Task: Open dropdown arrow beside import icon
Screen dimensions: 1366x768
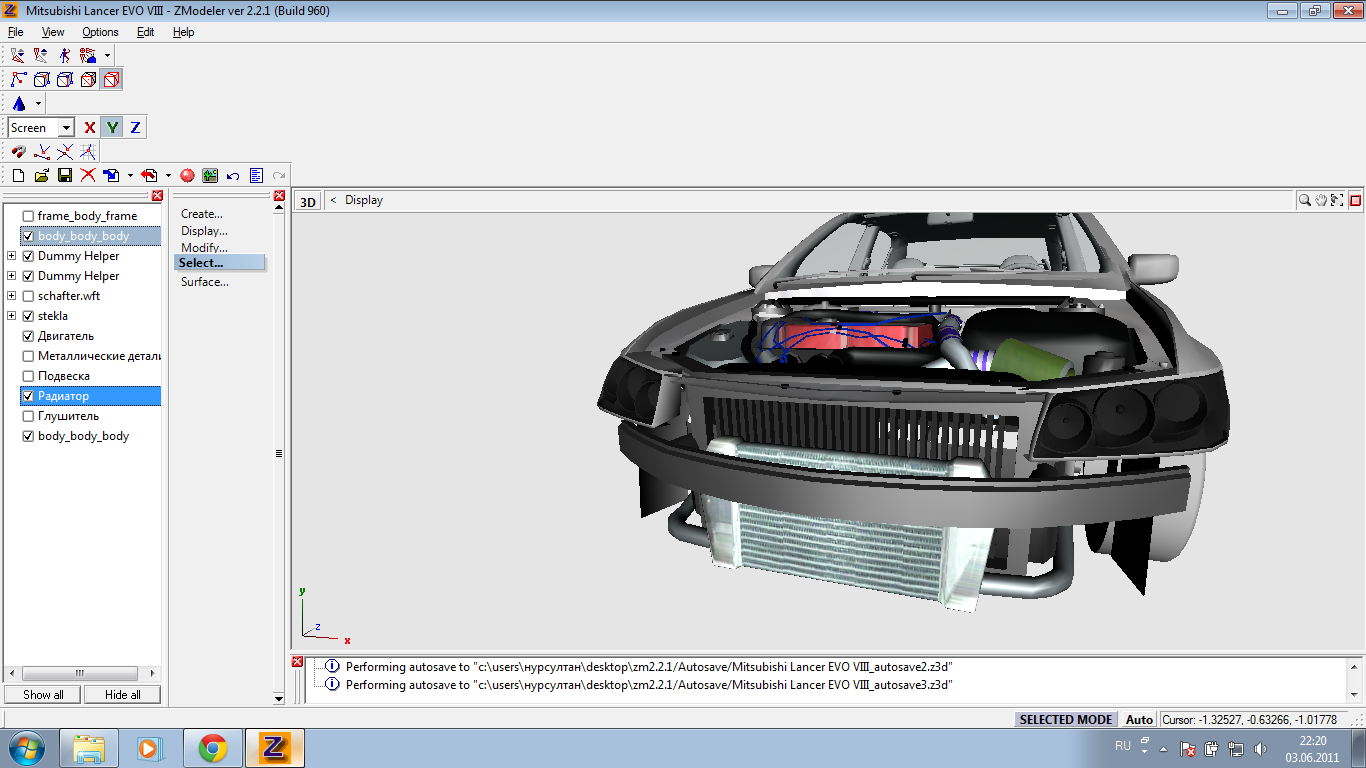Action: pos(130,175)
